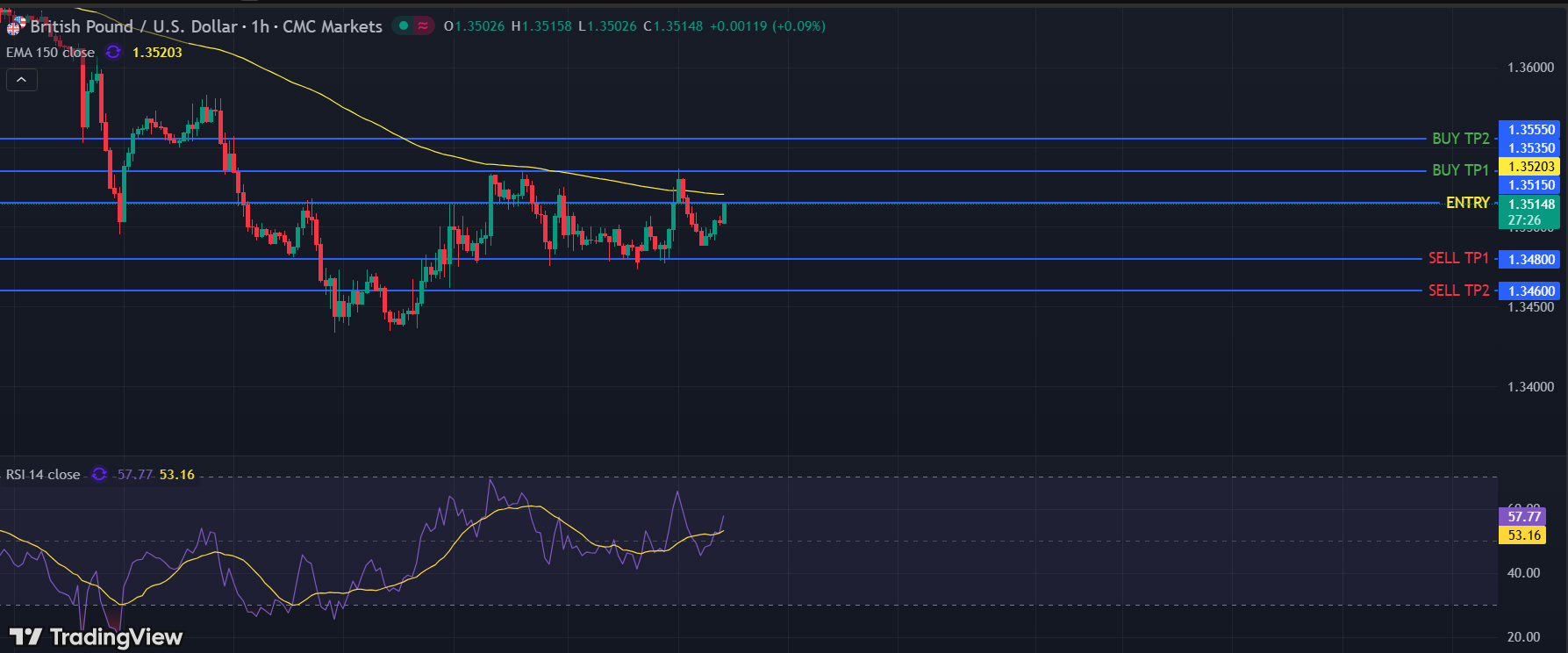1568x653 pixels.
Task: Select the SELL TP2 text label
Action: [x=1458, y=291]
